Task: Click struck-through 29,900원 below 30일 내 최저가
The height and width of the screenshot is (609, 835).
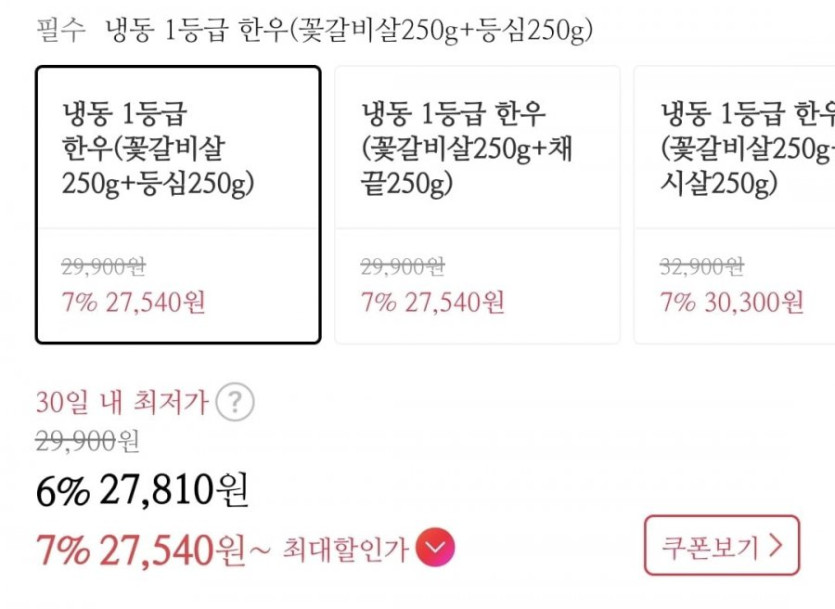Action: tap(88, 440)
